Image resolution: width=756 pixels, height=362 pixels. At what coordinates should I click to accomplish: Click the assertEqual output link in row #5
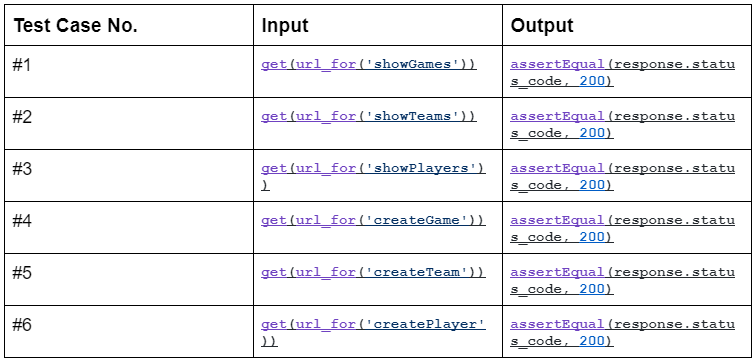coord(622,281)
